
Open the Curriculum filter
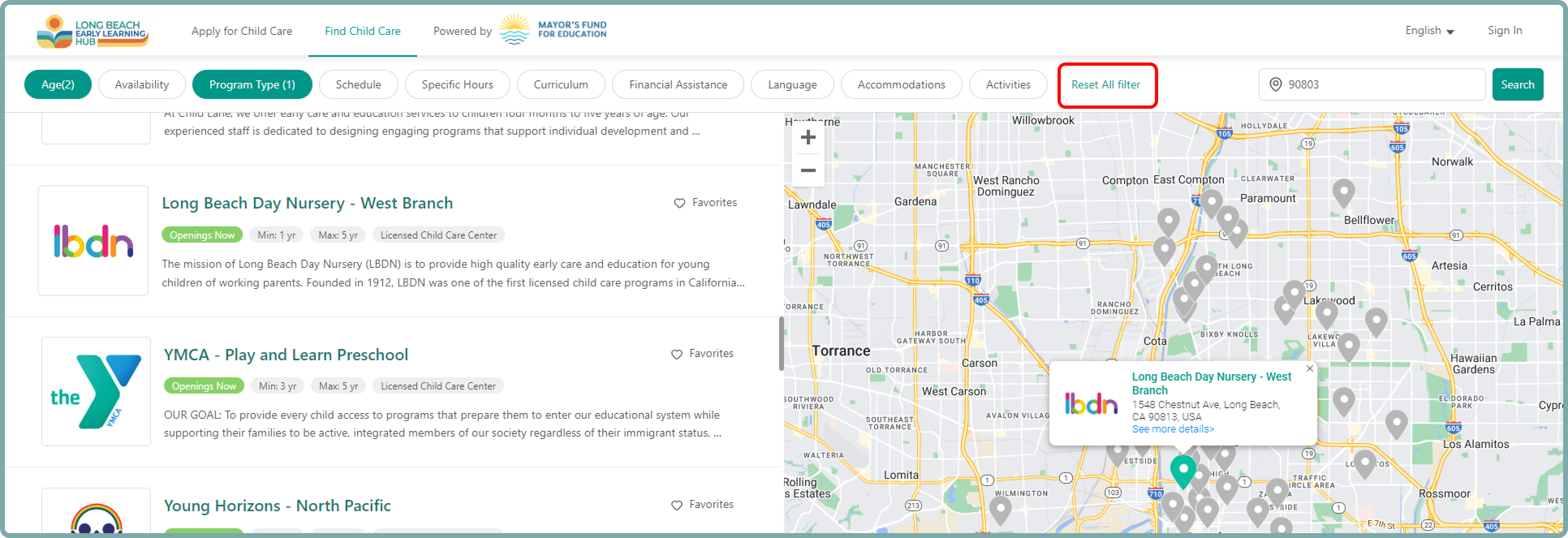[561, 84]
